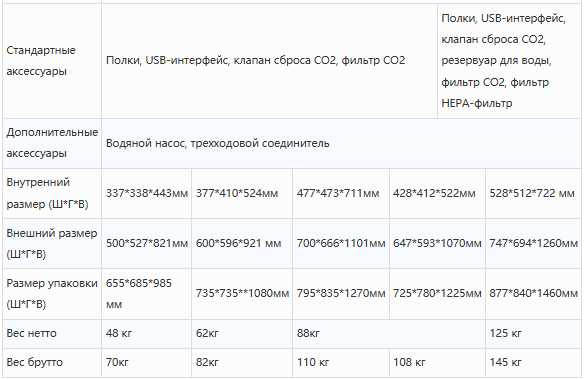Select the 108 кг gross weight cell
Image resolution: width=585 pixels, height=379 pixels.
[x=437, y=363]
